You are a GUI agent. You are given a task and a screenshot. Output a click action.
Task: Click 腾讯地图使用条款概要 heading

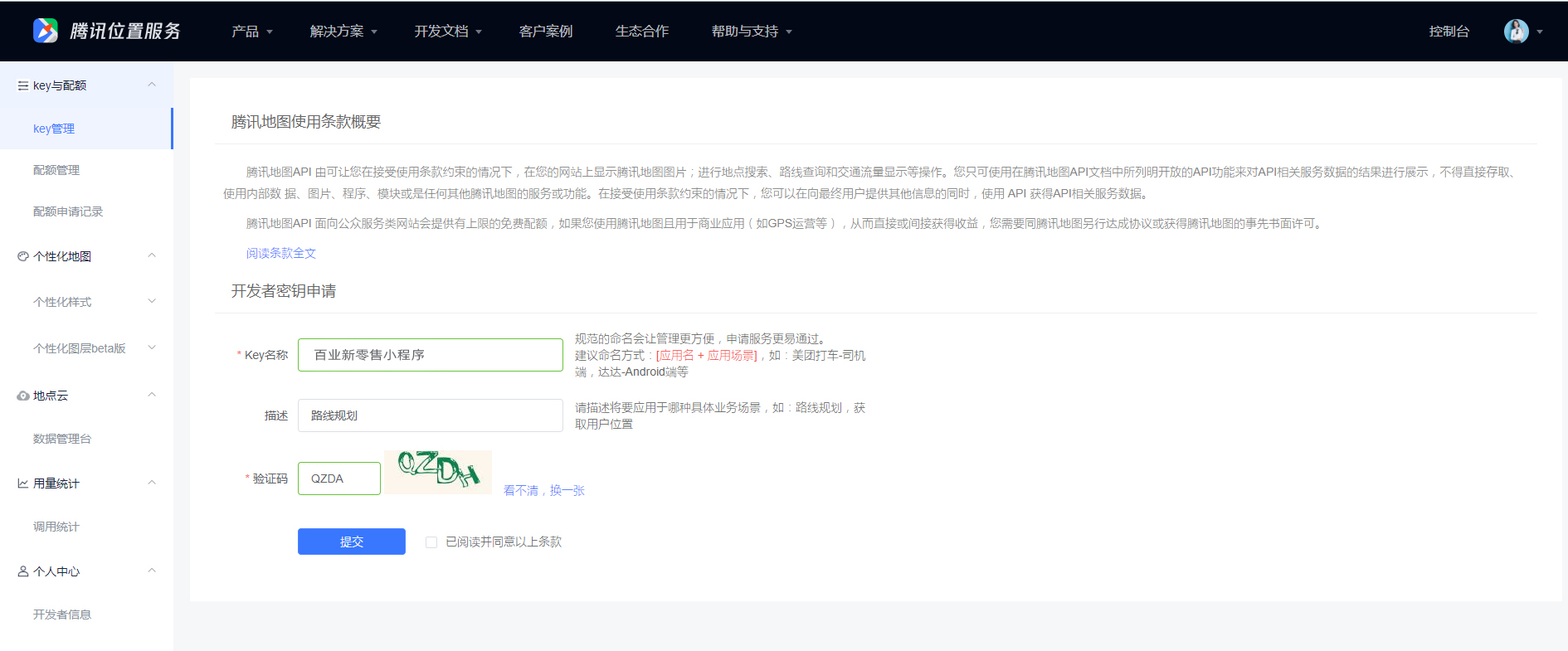pos(306,122)
